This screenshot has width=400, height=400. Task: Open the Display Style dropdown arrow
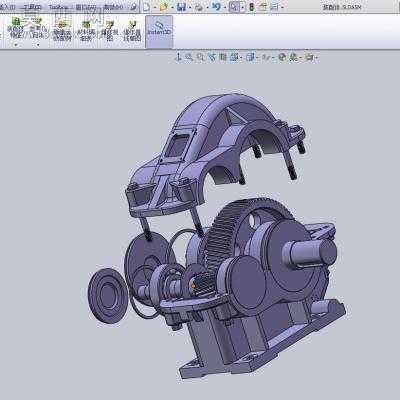[256, 58]
